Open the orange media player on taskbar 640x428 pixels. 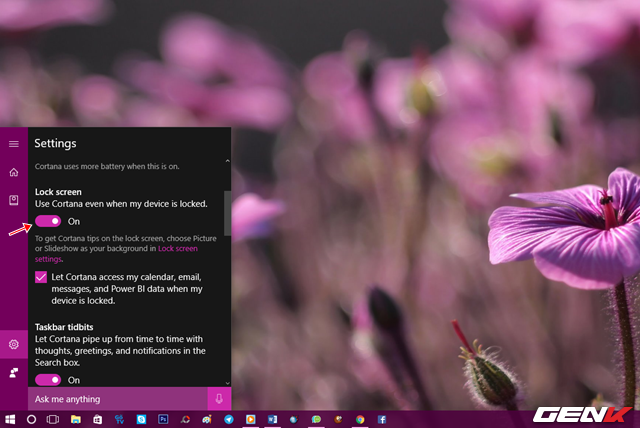tap(251, 419)
